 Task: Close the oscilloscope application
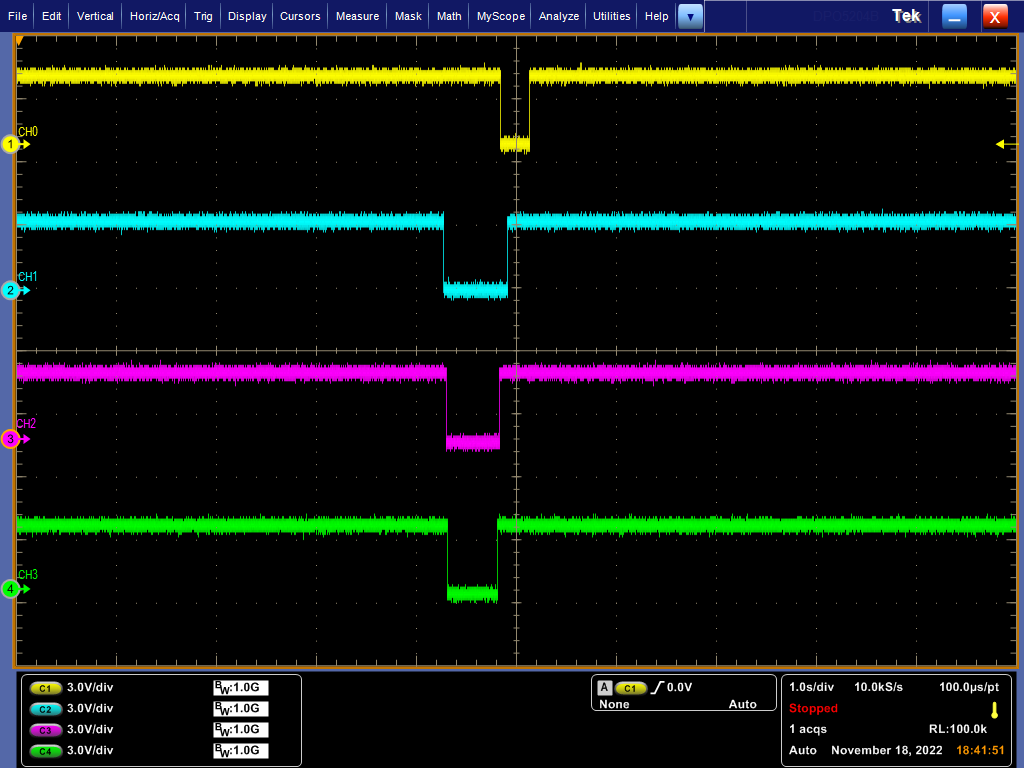click(x=995, y=17)
